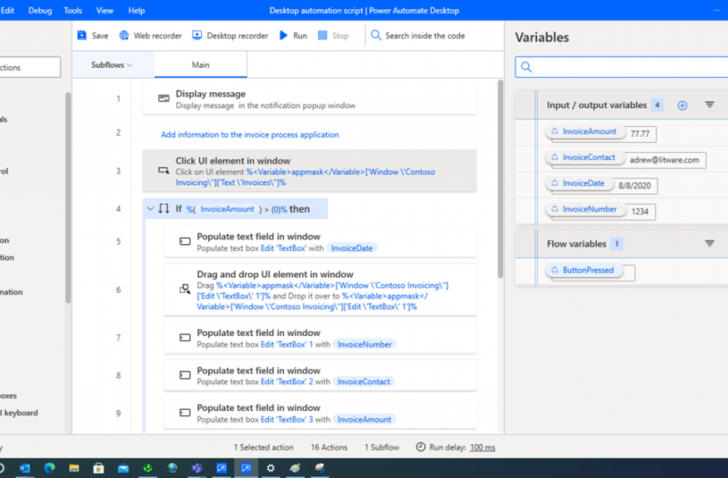
Task: Open the Mail app from the taskbar
Action: coord(123,468)
